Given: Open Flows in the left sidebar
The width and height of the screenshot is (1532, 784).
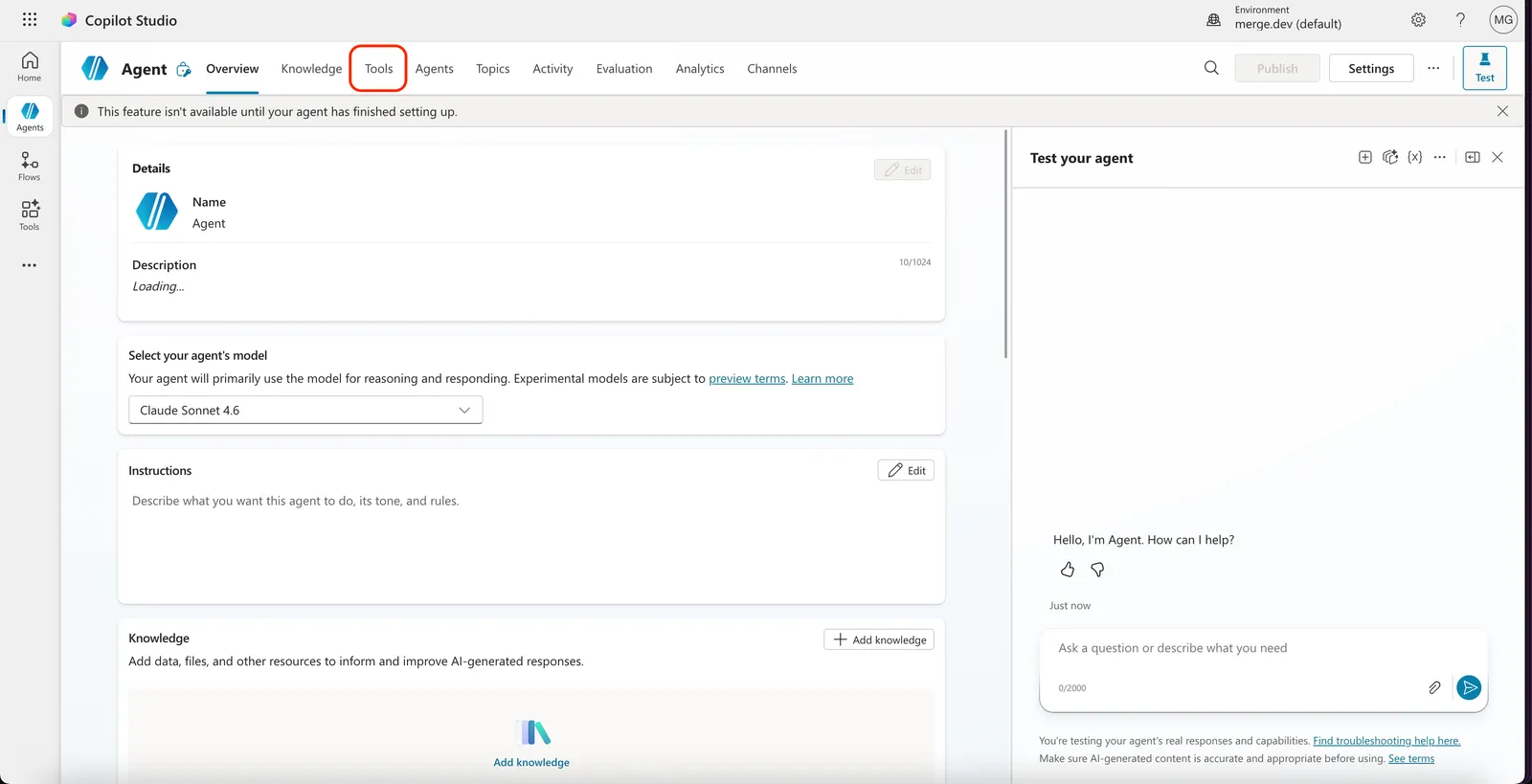Looking at the screenshot, I should (x=30, y=167).
